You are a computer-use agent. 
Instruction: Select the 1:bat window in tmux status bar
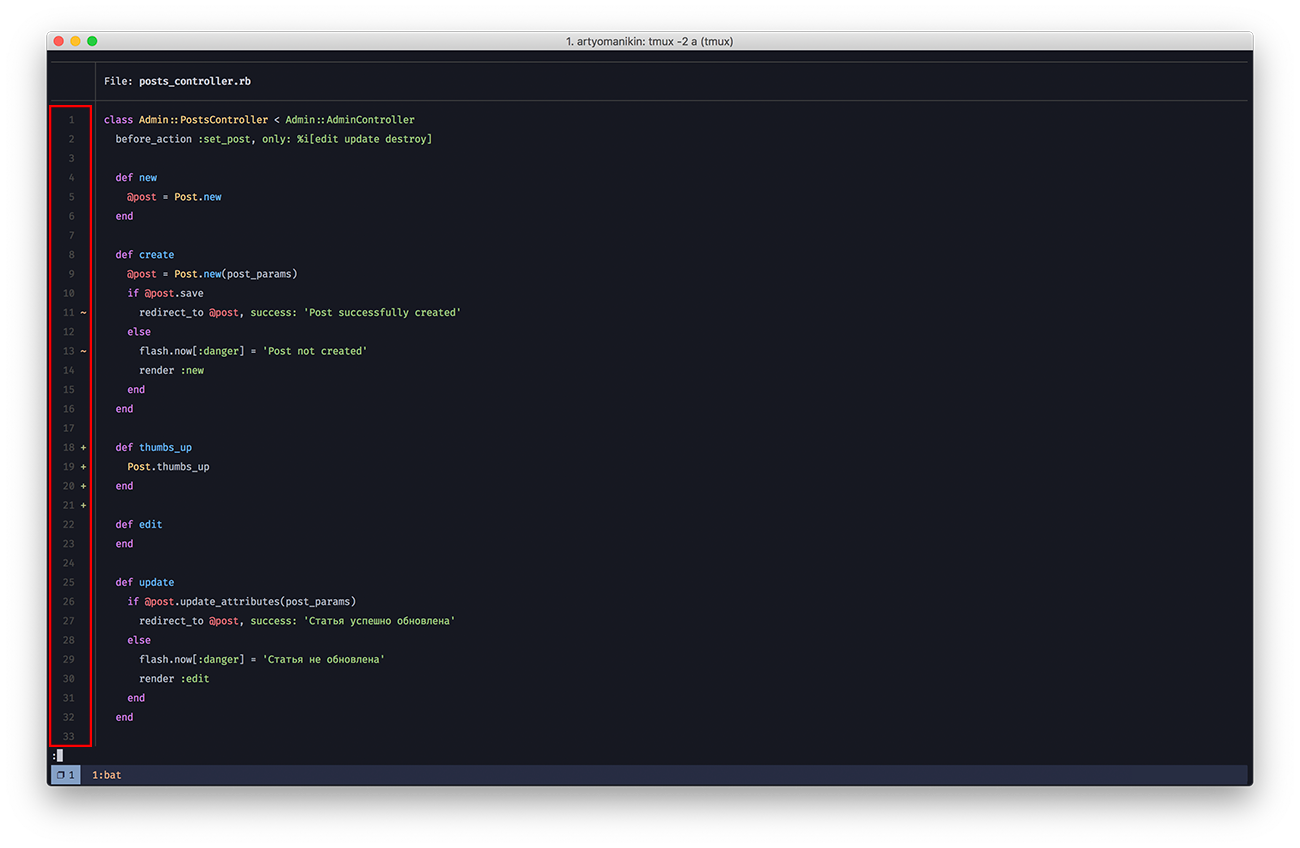[x=106, y=774]
